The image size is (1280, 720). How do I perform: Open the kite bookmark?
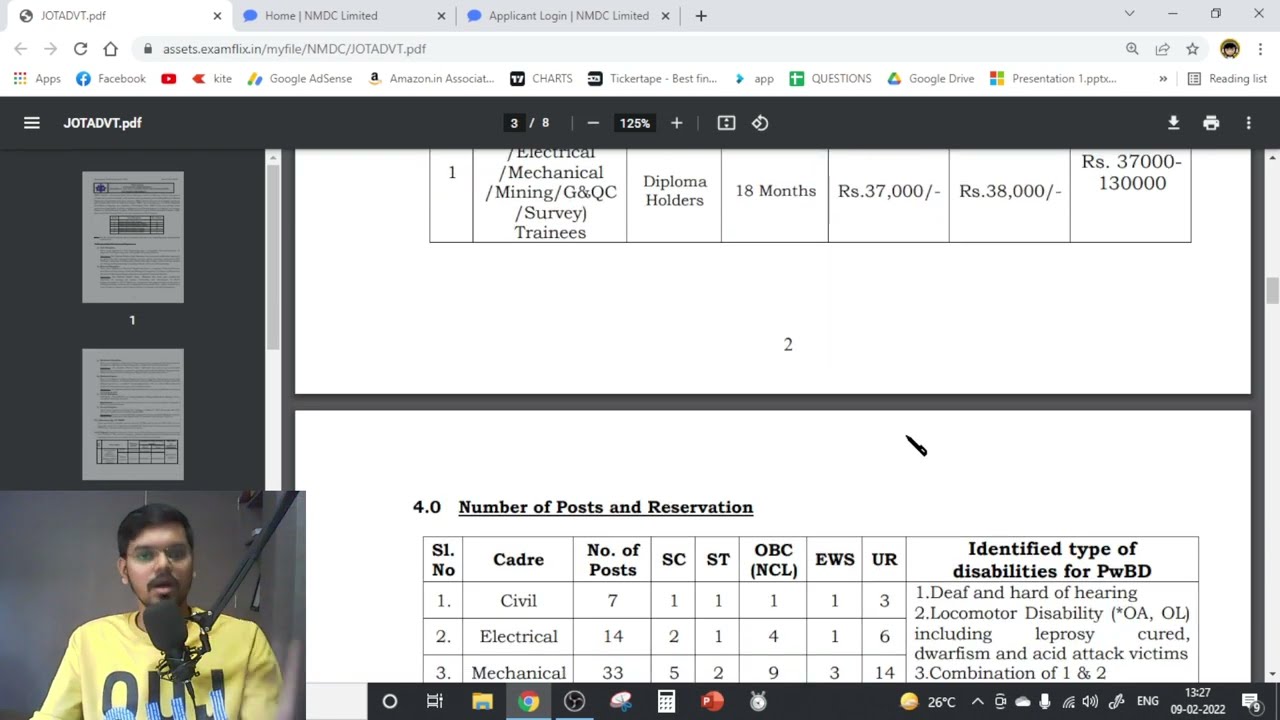[212, 79]
